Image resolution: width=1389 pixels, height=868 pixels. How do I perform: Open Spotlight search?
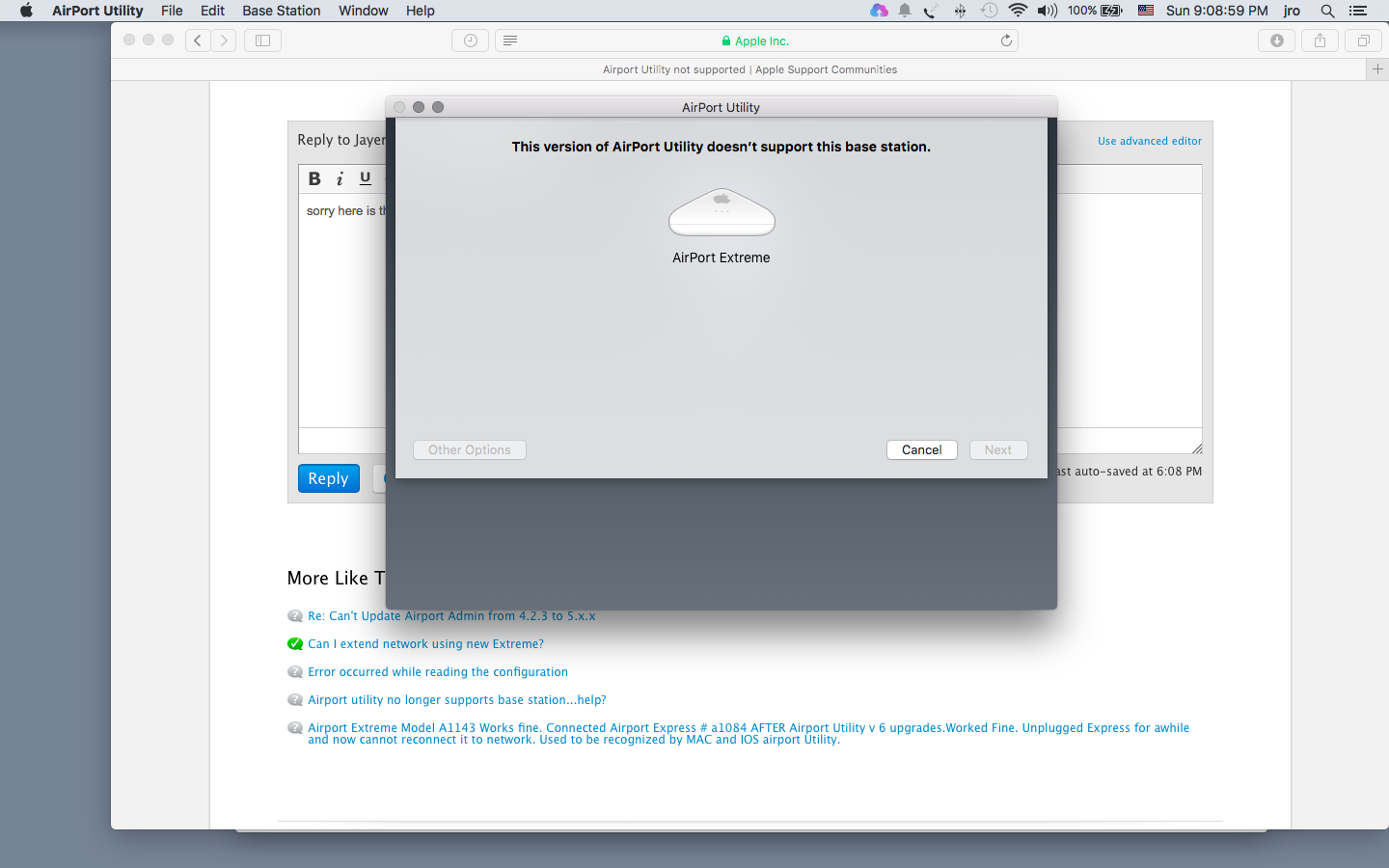pos(1327,11)
